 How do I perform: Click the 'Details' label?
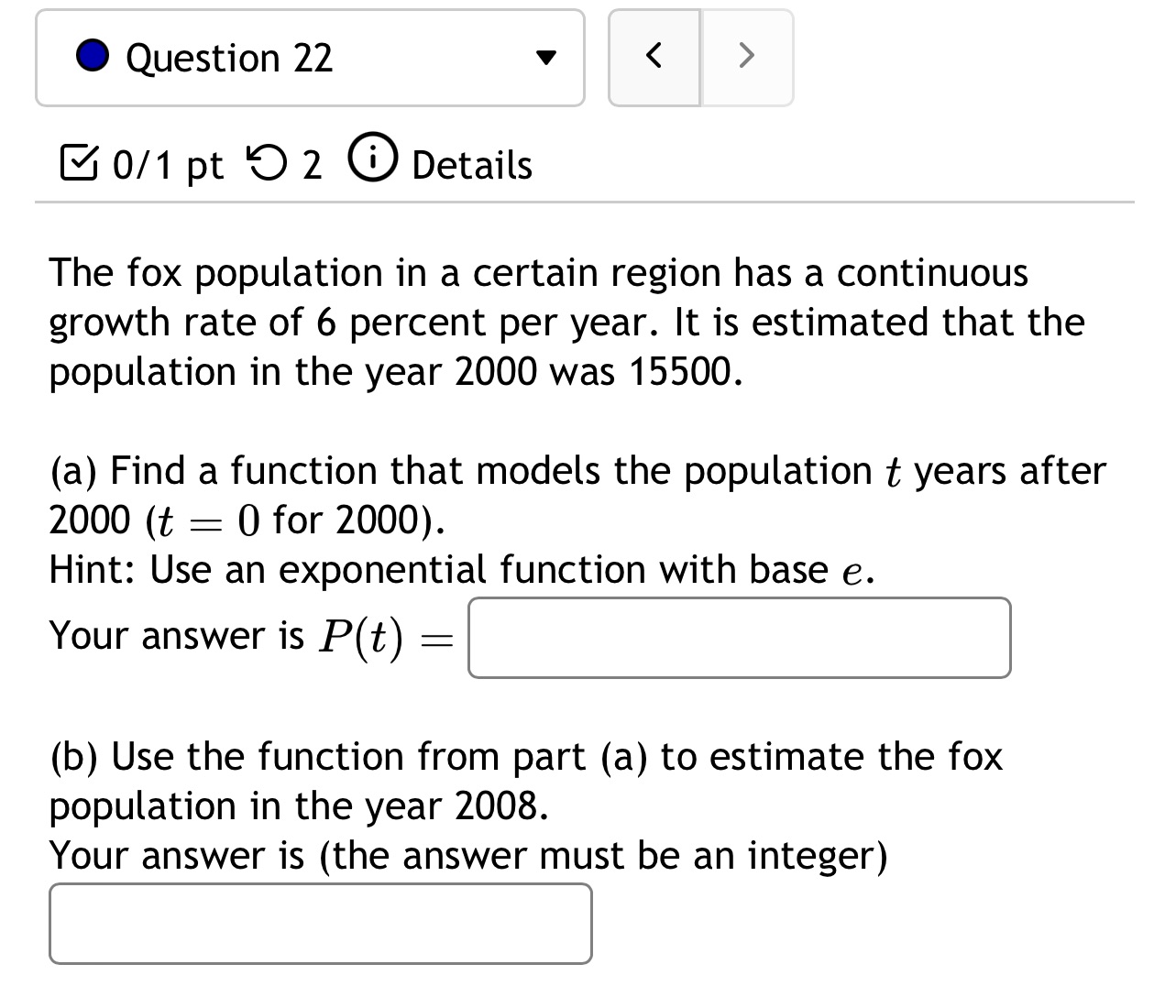(470, 165)
